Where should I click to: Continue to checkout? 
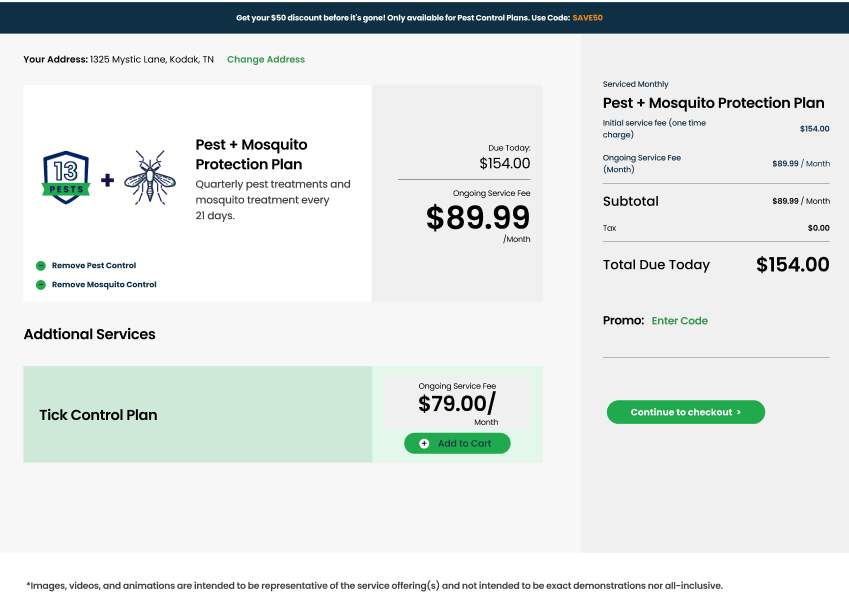click(685, 412)
